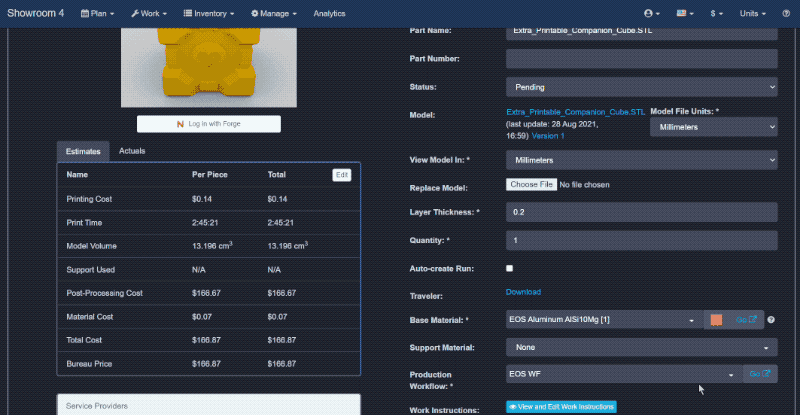Click the Print Time per piece value 2:45:21

pos(204,223)
